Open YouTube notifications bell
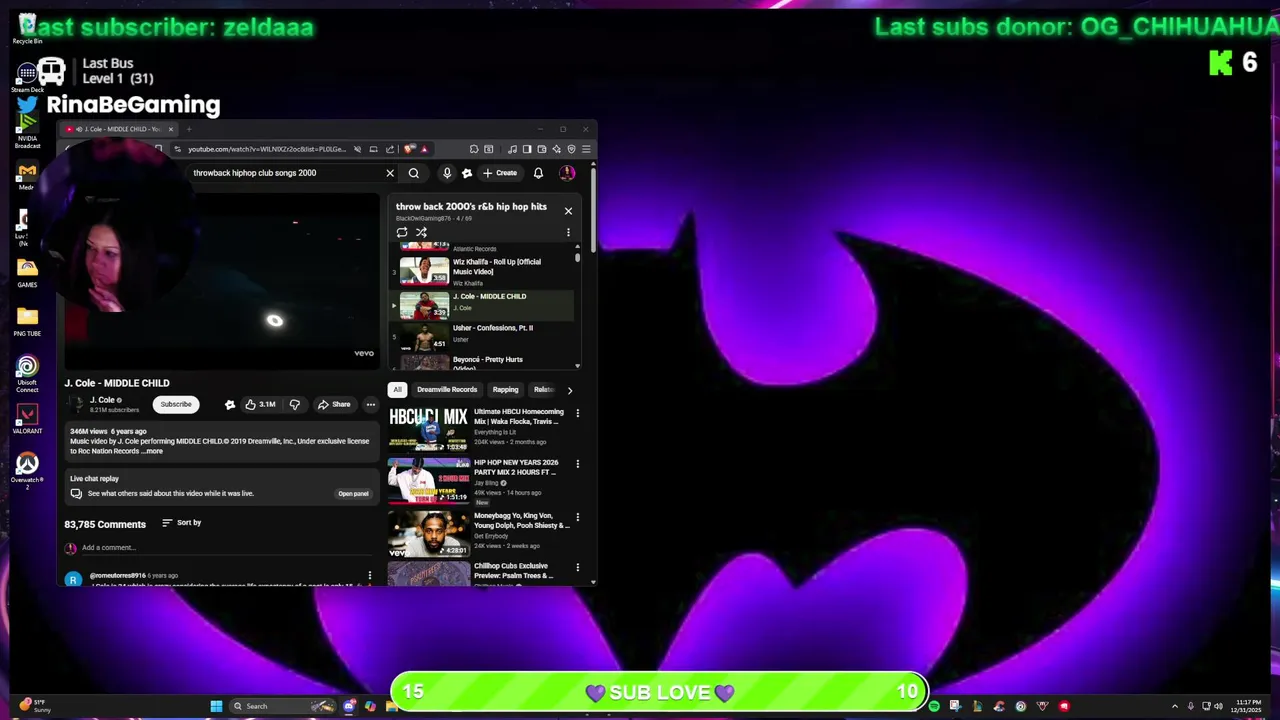Screen dimensions: 1280x720 click(538, 173)
